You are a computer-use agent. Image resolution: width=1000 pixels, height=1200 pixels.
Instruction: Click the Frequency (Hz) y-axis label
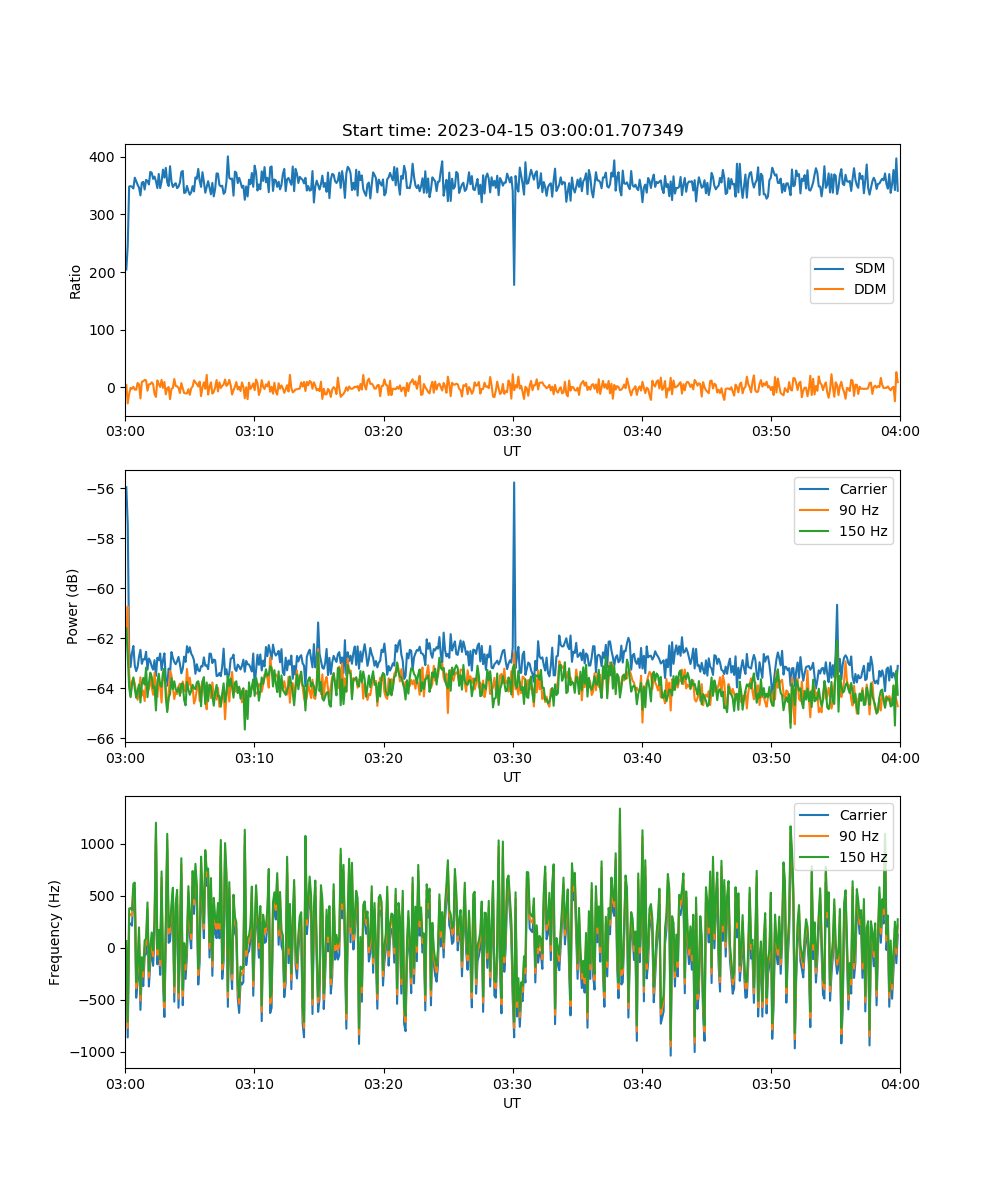point(55,932)
